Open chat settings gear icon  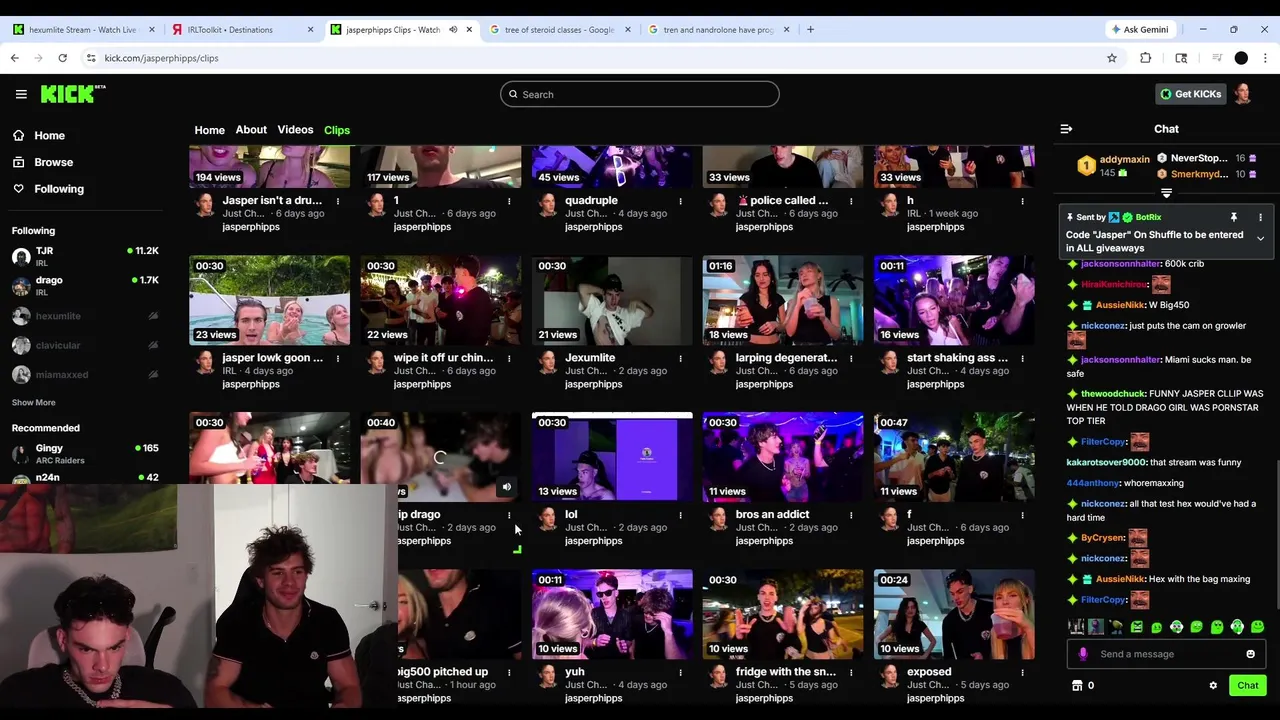pos(1213,686)
